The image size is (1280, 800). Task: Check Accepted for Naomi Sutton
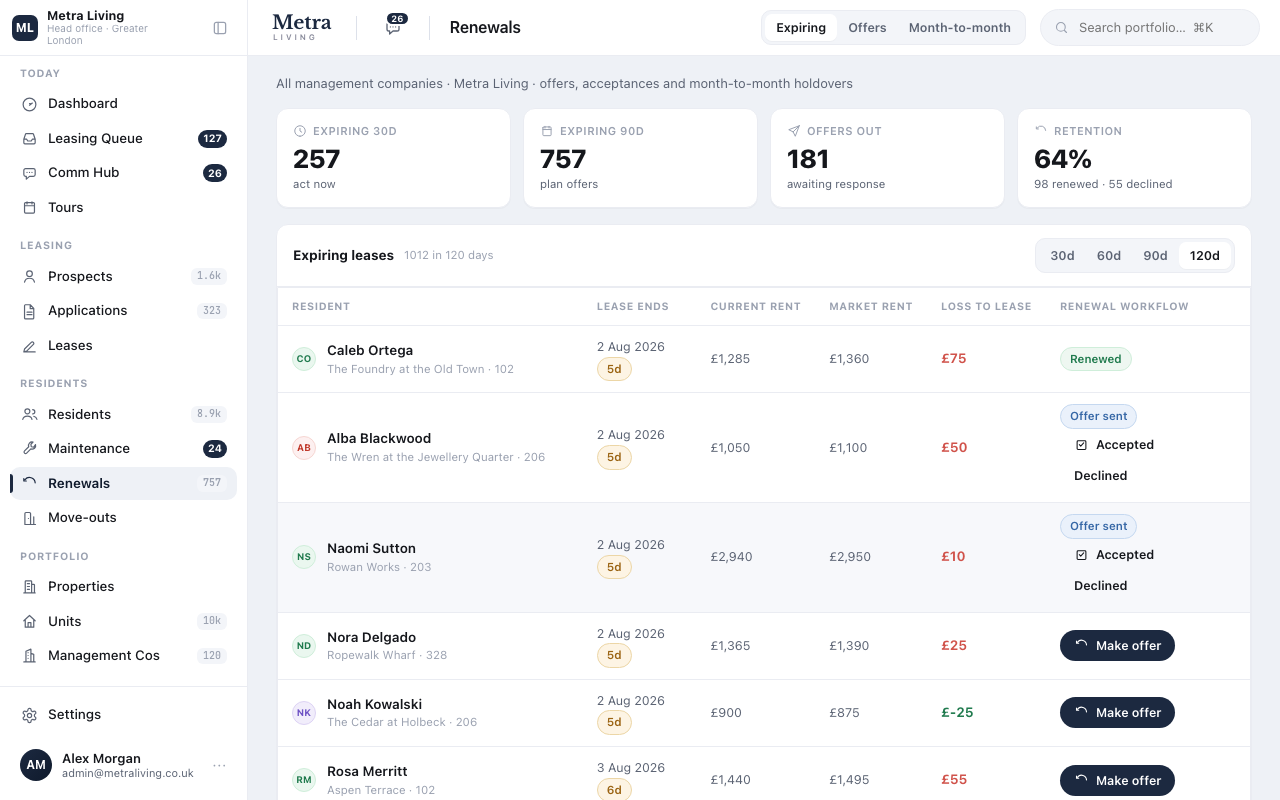1081,555
